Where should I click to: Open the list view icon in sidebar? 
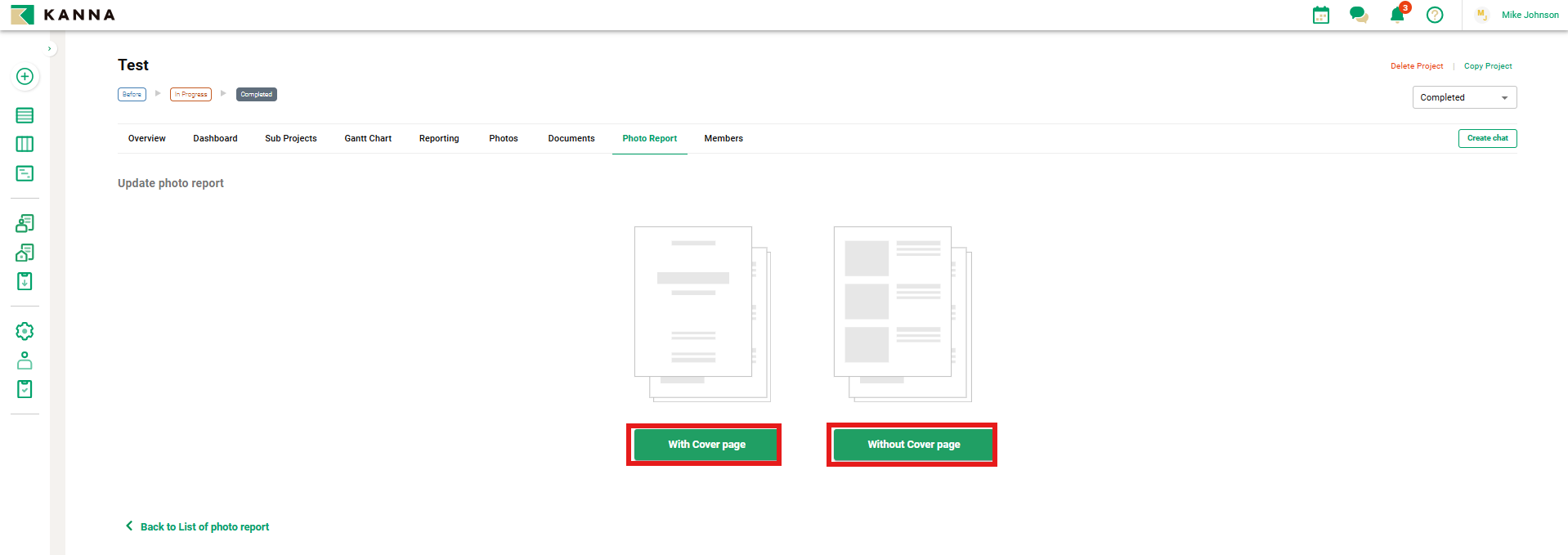click(x=25, y=115)
